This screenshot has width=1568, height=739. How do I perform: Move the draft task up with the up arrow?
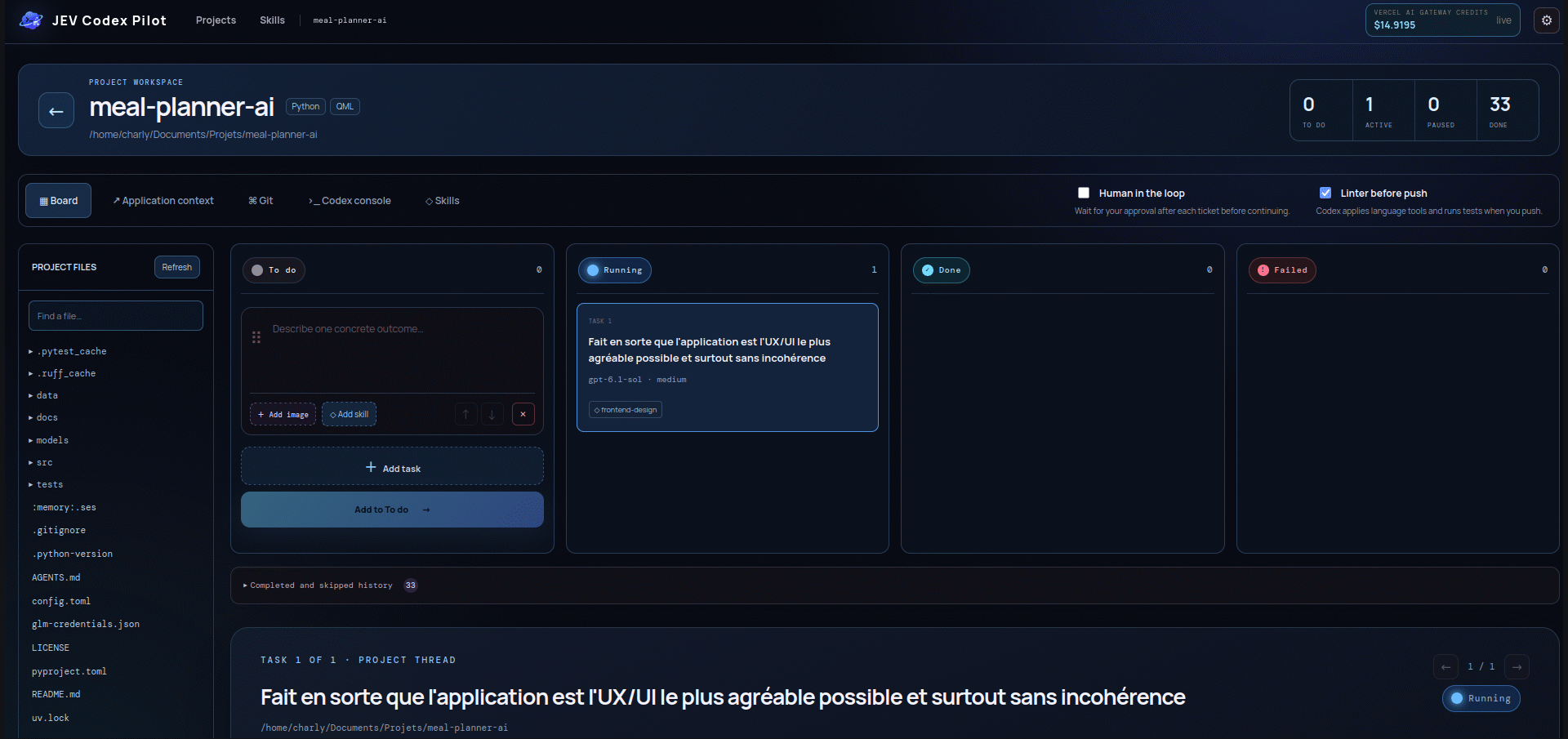(x=466, y=414)
